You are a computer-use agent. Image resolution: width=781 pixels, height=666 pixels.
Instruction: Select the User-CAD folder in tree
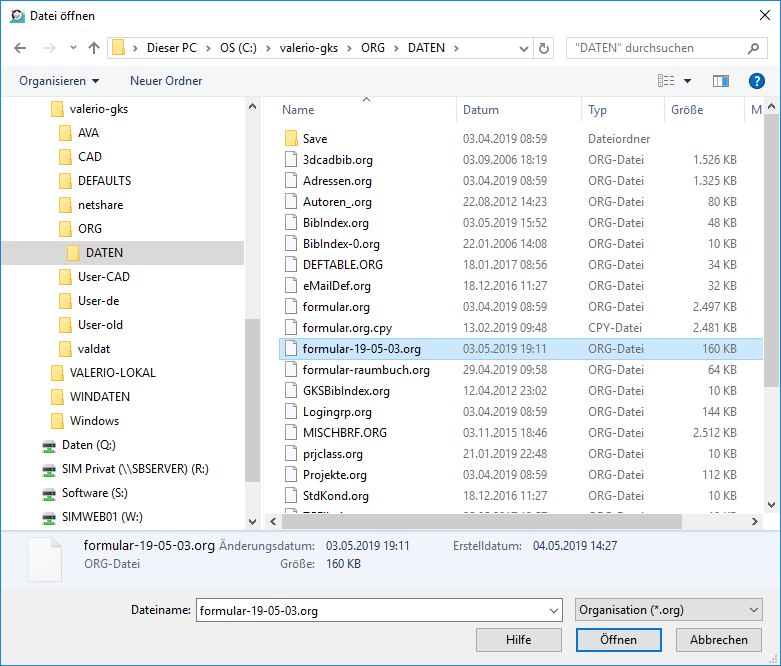click(x=103, y=277)
